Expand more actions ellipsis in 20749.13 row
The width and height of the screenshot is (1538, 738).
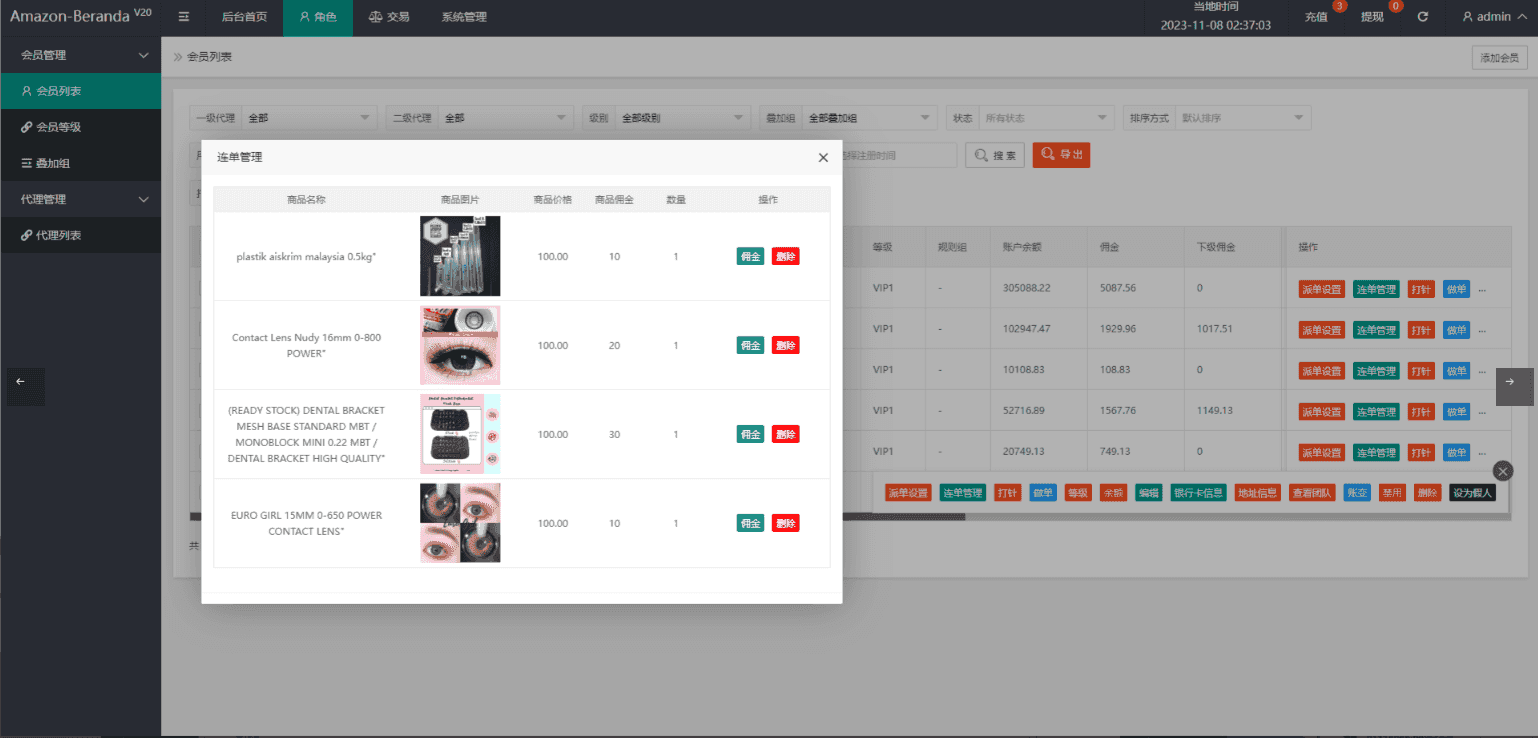[x=1482, y=453]
